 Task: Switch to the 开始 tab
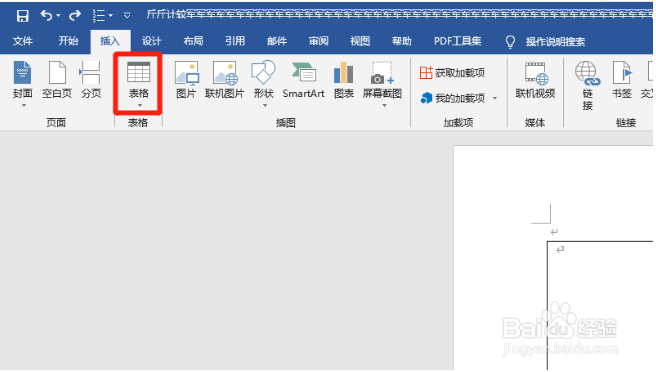pos(68,41)
